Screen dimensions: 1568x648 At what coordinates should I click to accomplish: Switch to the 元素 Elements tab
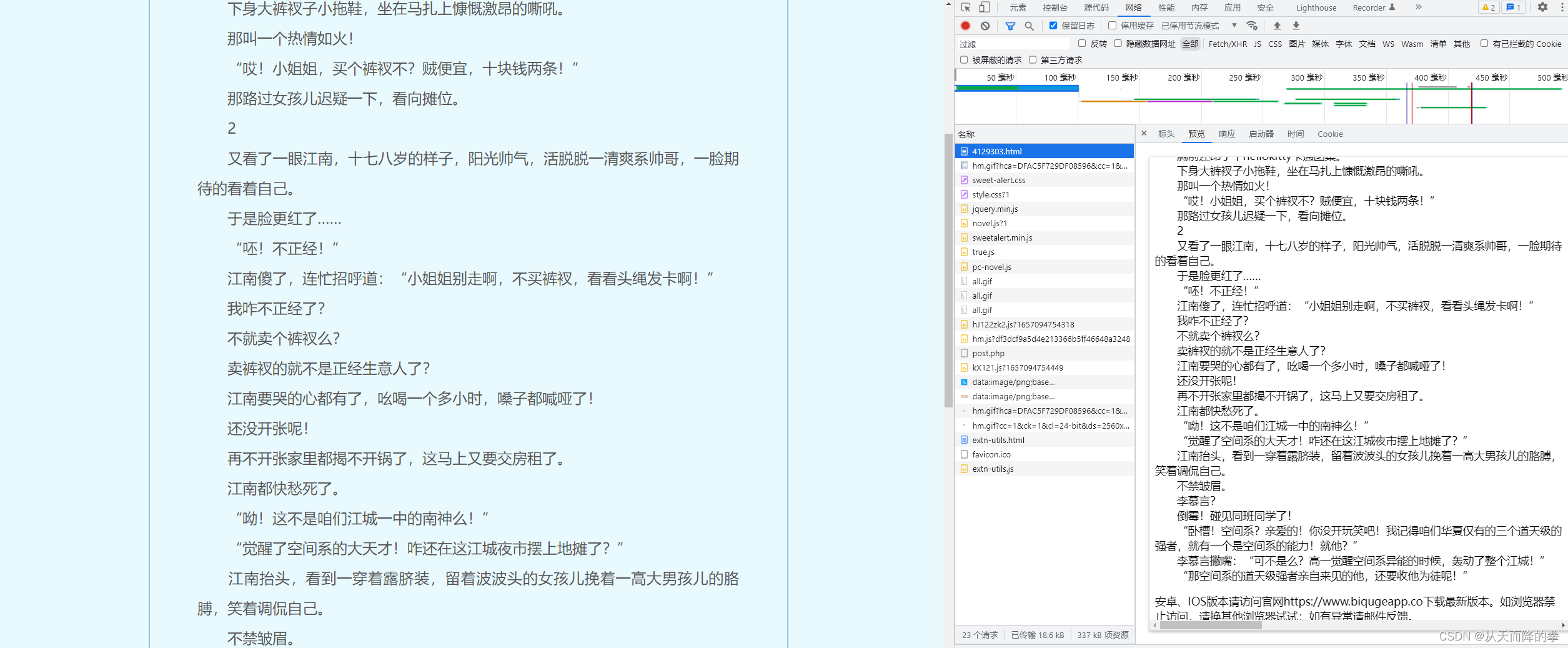click(x=1018, y=7)
